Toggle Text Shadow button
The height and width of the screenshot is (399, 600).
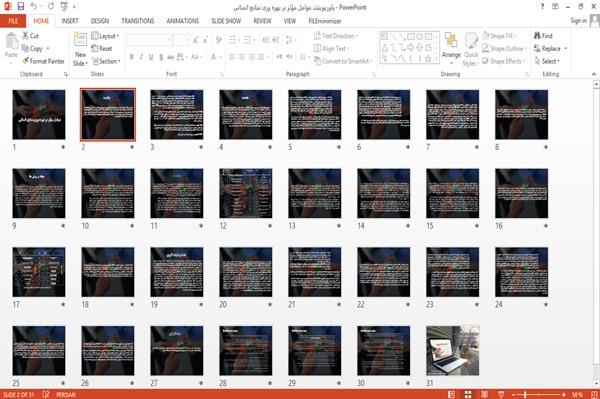tap(161, 57)
